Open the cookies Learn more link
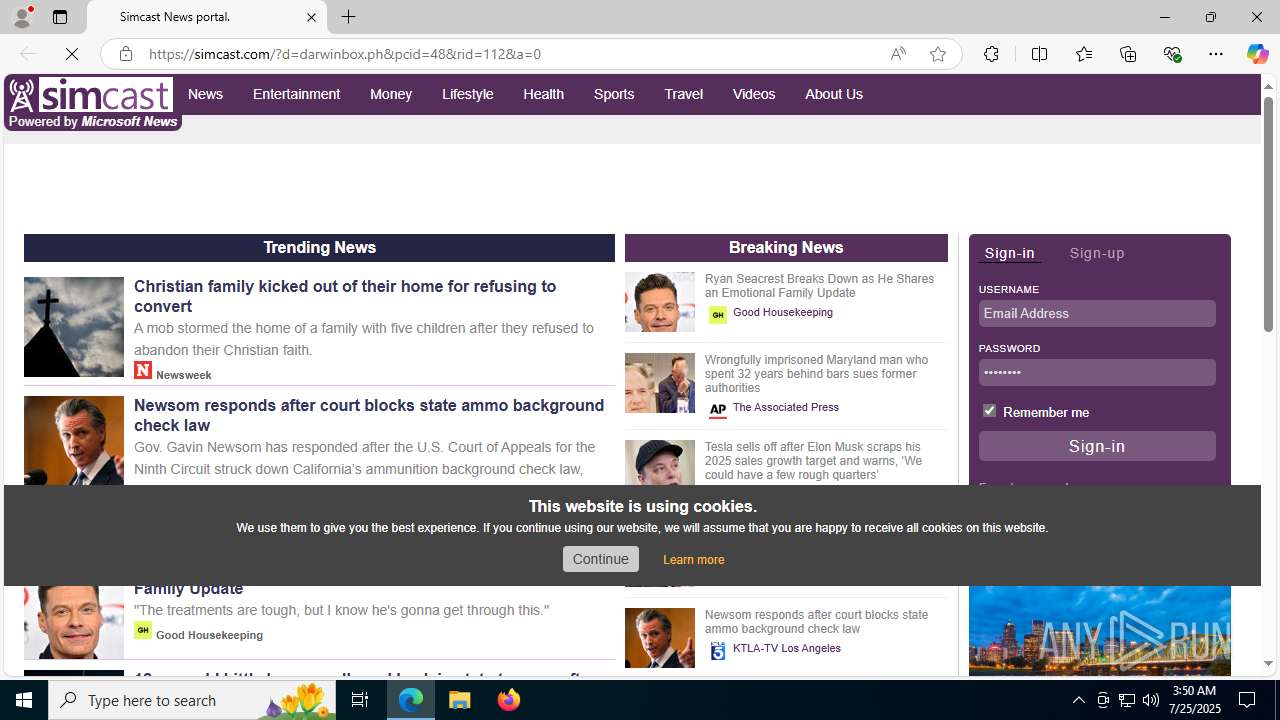 point(693,560)
